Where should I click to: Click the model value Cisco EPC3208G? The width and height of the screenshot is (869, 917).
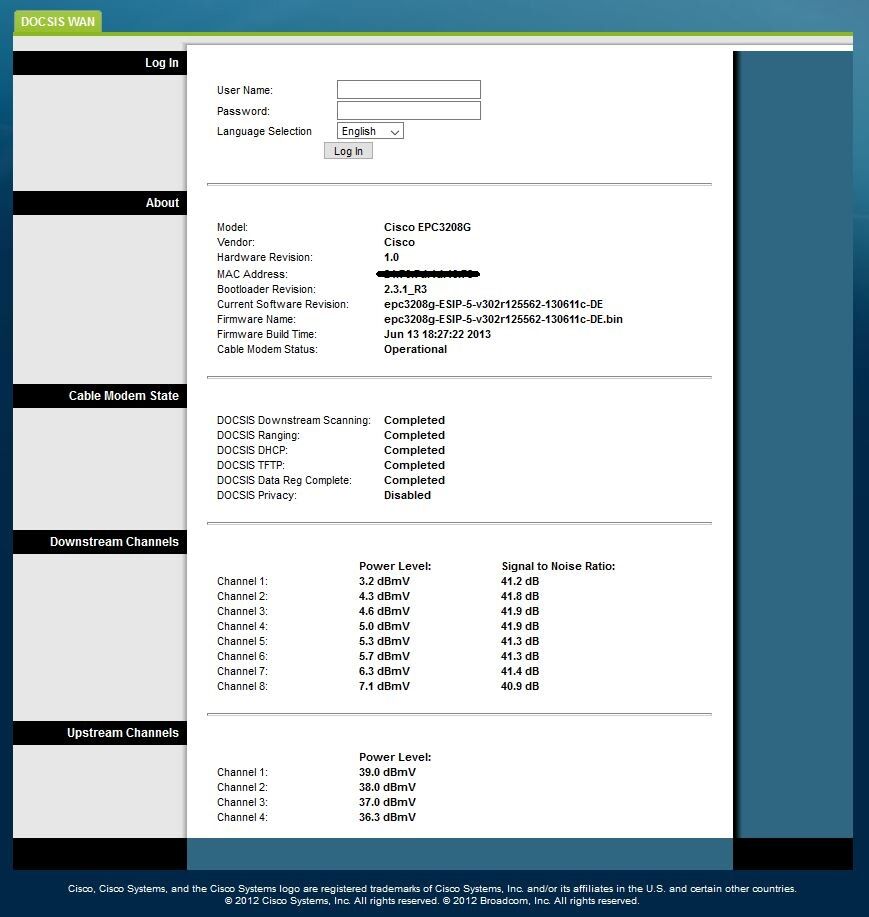(427, 227)
